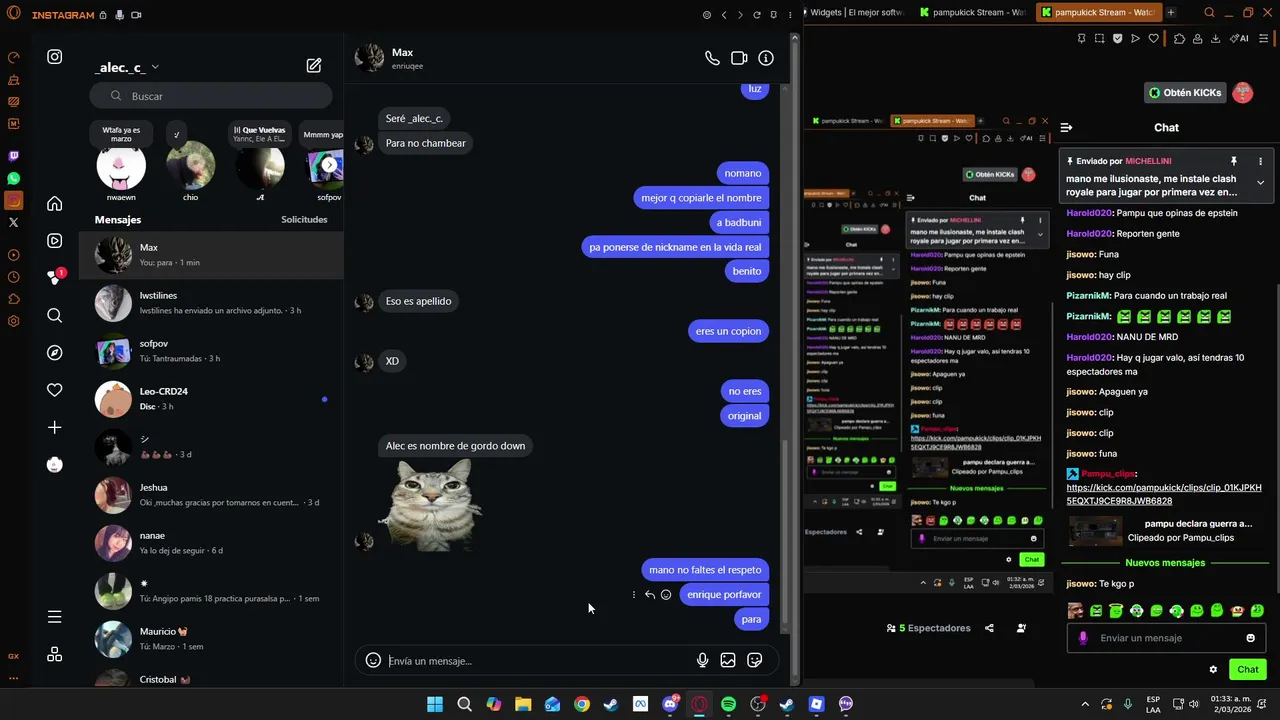Viewport: 1280px width, 720px height.
Task: Focus the Kick 'Enviar un mensaje' field
Action: 1165,638
